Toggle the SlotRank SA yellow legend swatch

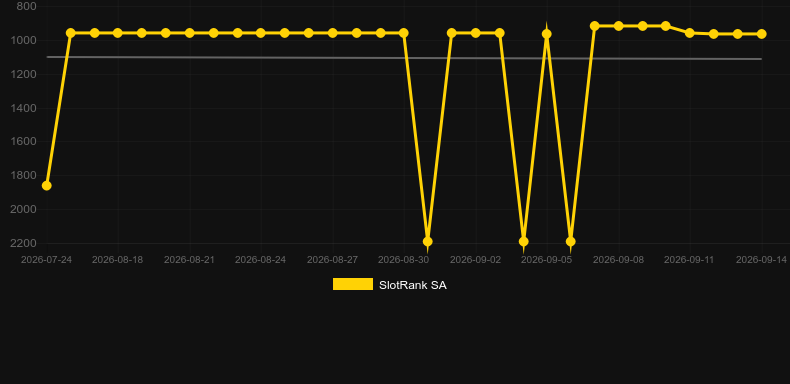[x=353, y=284]
